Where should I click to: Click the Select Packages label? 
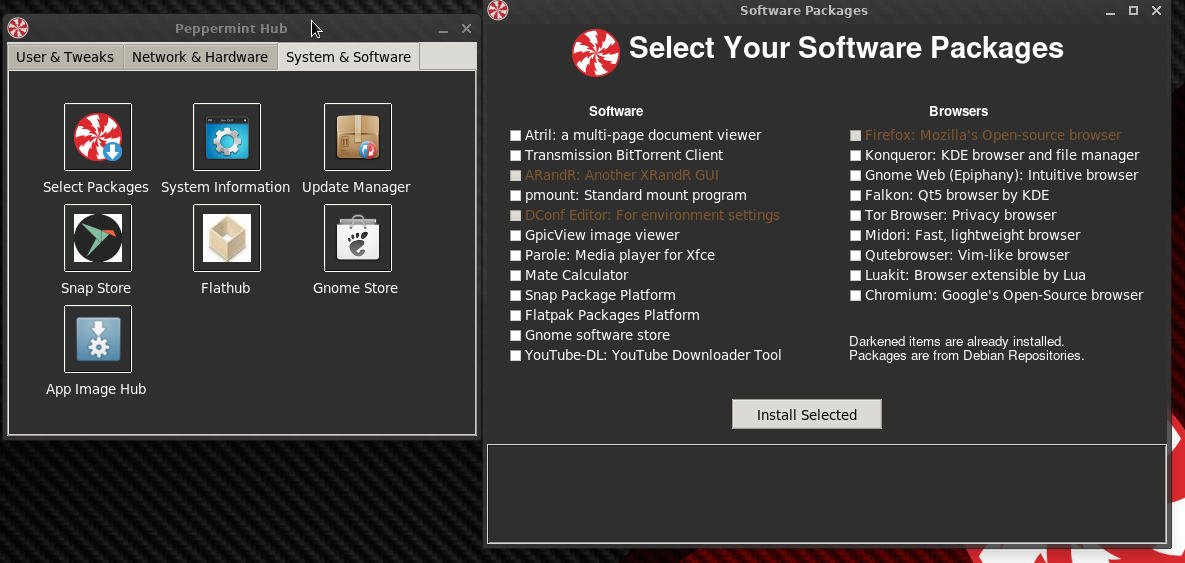(x=96, y=187)
